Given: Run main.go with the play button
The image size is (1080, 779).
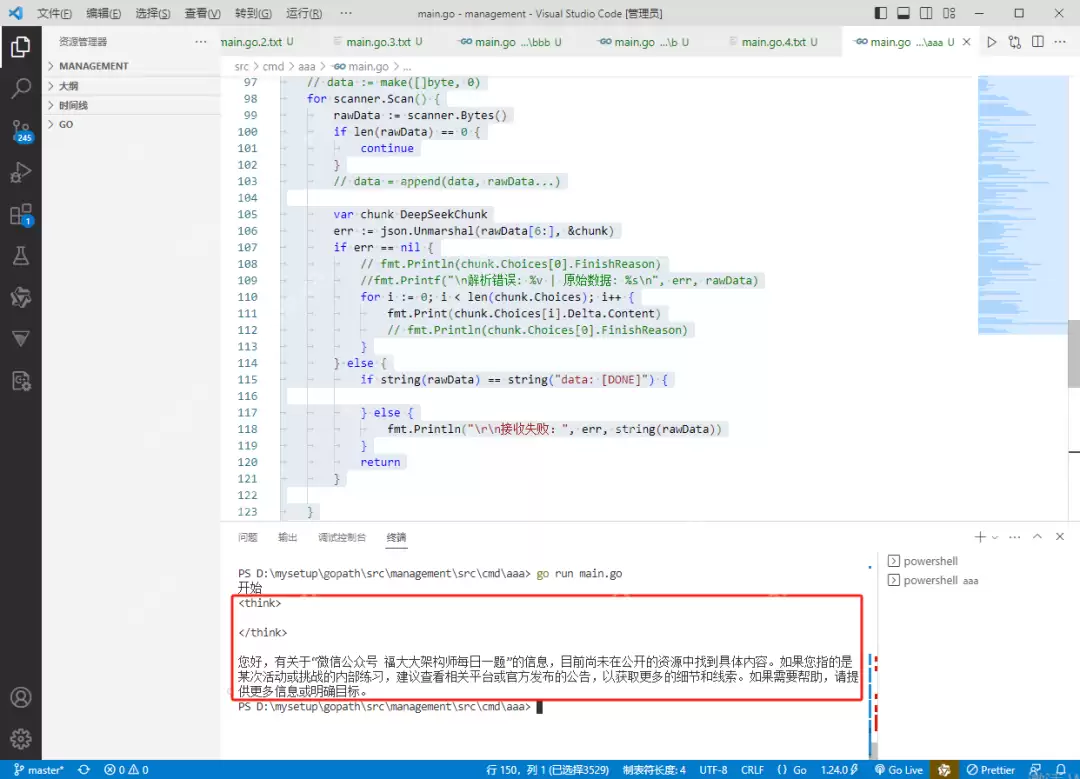Looking at the screenshot, I should [990, 43].
